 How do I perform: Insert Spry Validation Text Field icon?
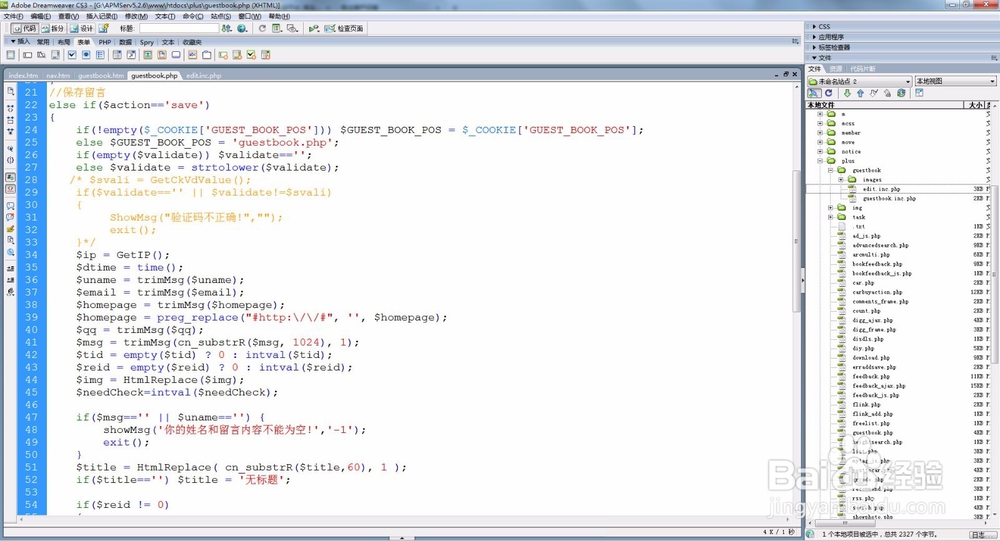pyautogui.click(x=223, y=56)
